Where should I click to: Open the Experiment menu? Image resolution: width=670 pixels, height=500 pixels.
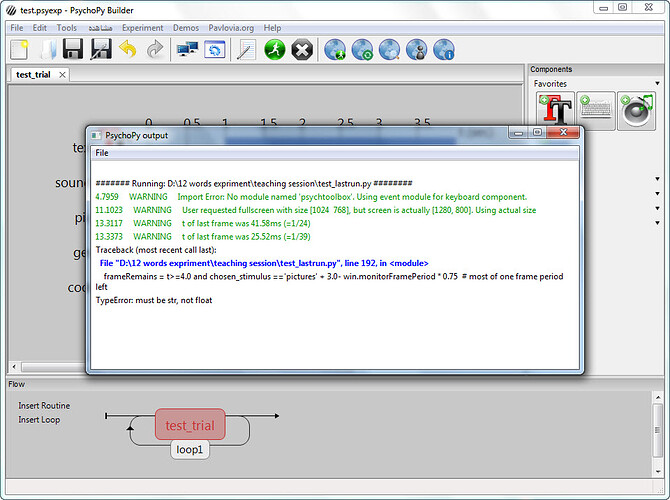(142, 28)
